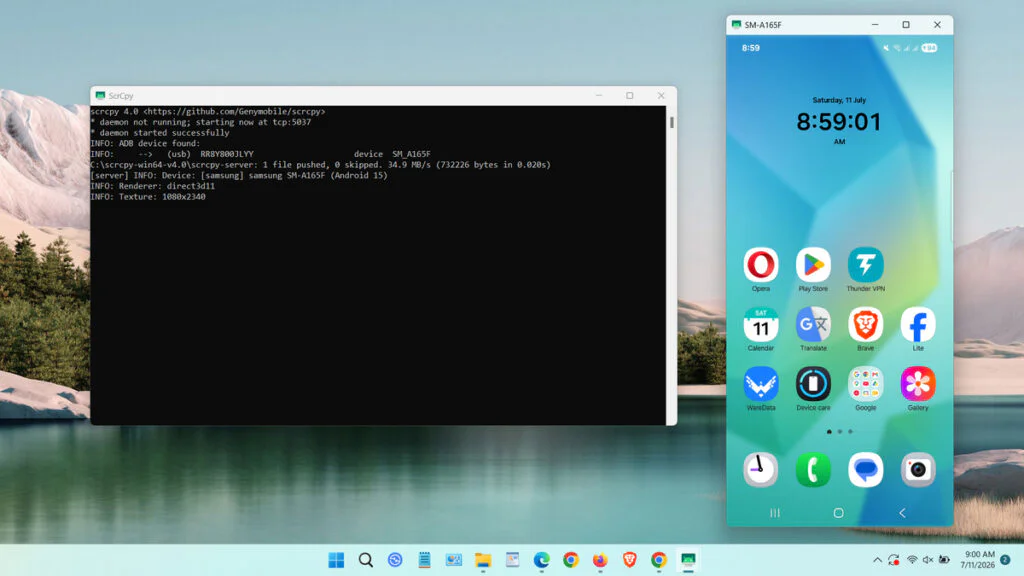The height and width of the screenshot is (576, 1024).
Task: Click the 'INFO: Texture: 1080x2340' console line
Action: point(148,197)
